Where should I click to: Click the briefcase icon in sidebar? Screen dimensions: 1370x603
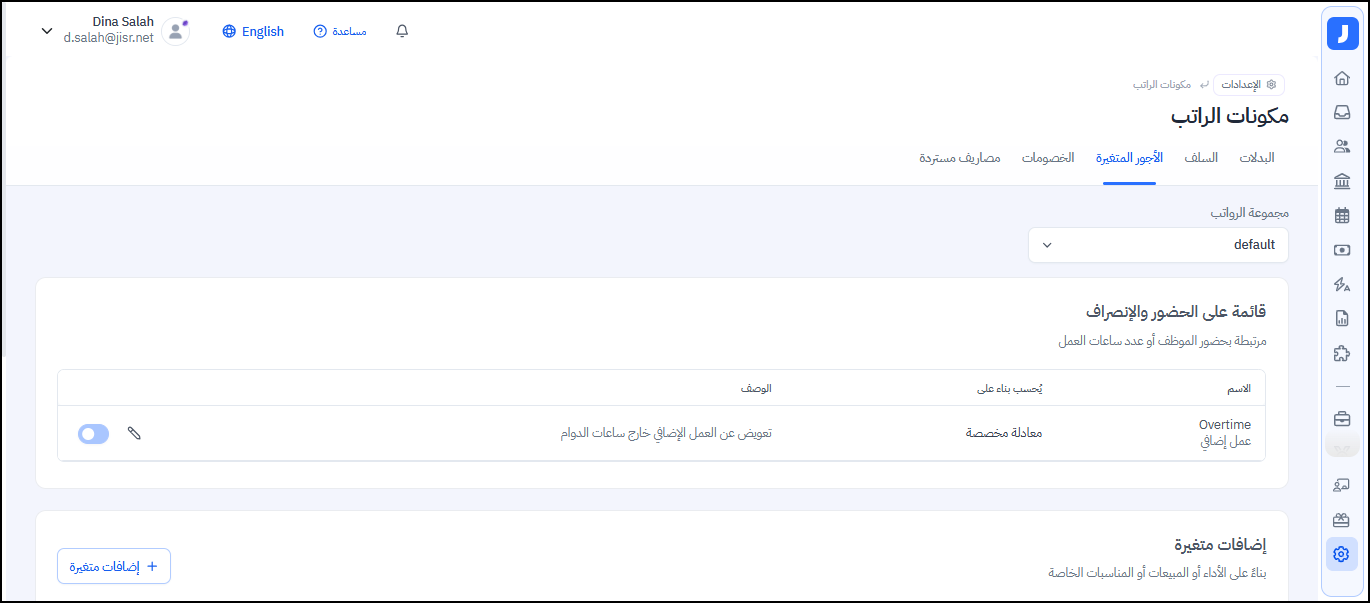[x=1342, y=418]
